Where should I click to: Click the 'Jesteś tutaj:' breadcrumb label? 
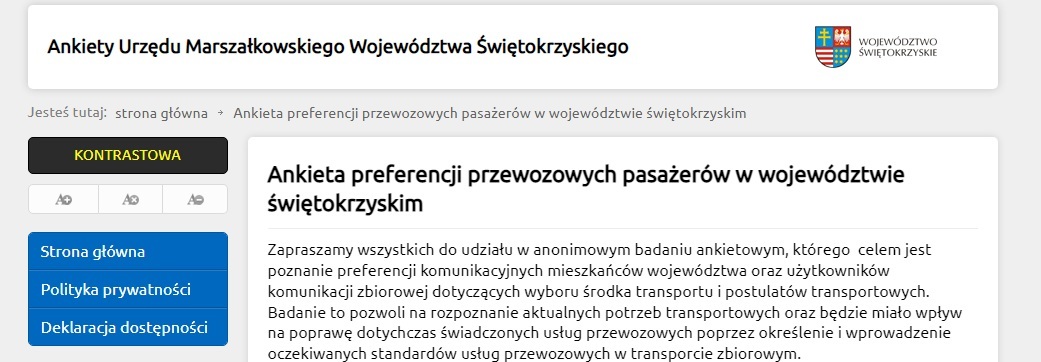pyautogui.click(x=67, y=113)
